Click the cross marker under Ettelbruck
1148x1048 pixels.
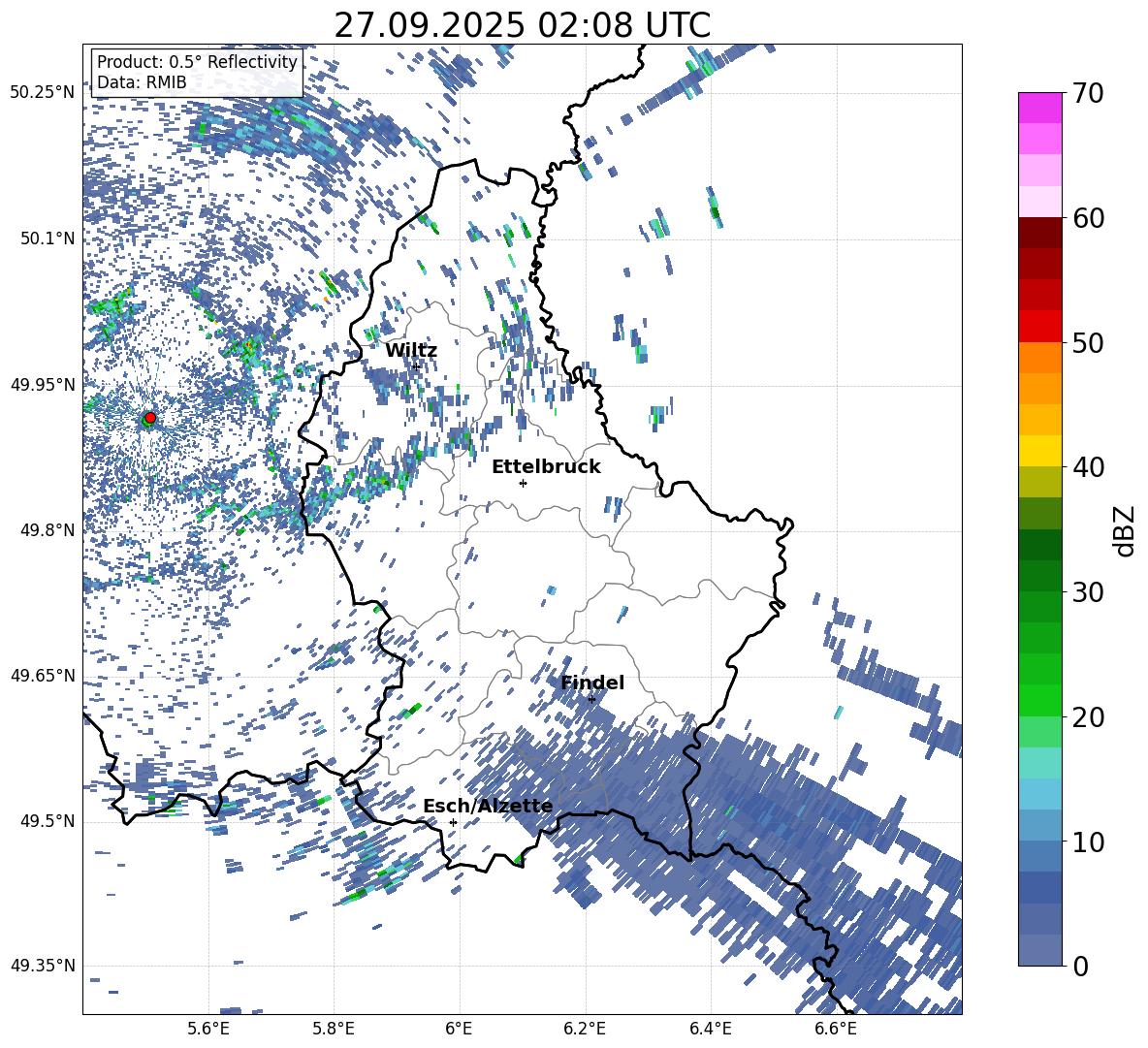coord(523,483)
